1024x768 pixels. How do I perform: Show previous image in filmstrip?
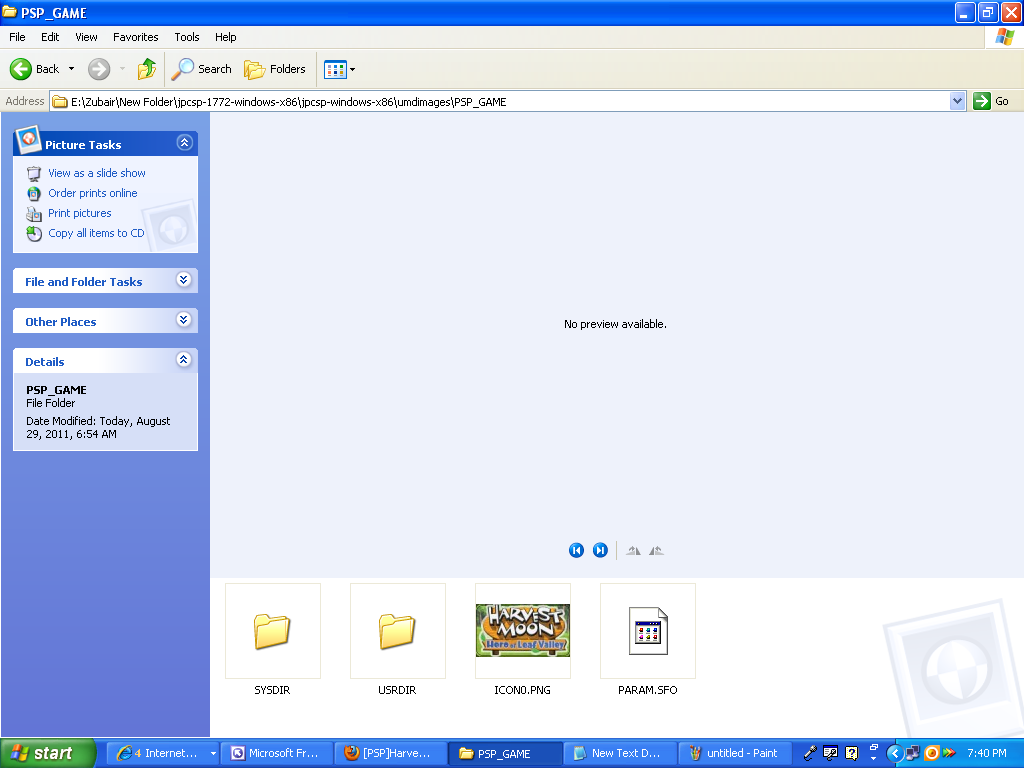point(576,550)
